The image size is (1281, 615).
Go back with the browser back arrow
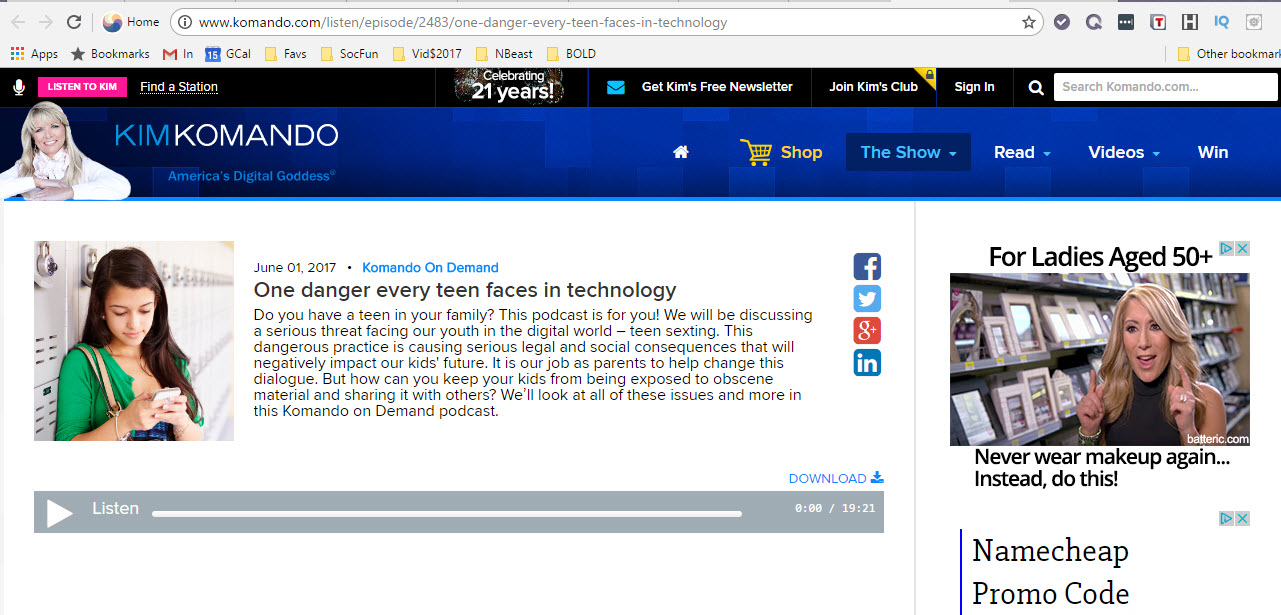[19, 22]
